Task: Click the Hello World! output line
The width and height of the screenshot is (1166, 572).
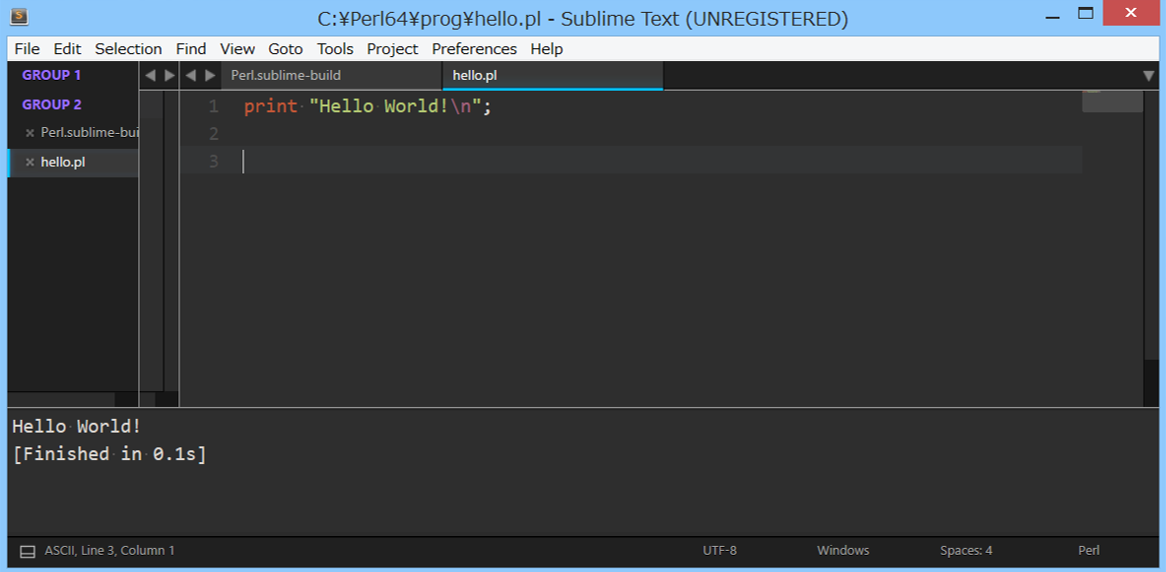Action: 77,427
